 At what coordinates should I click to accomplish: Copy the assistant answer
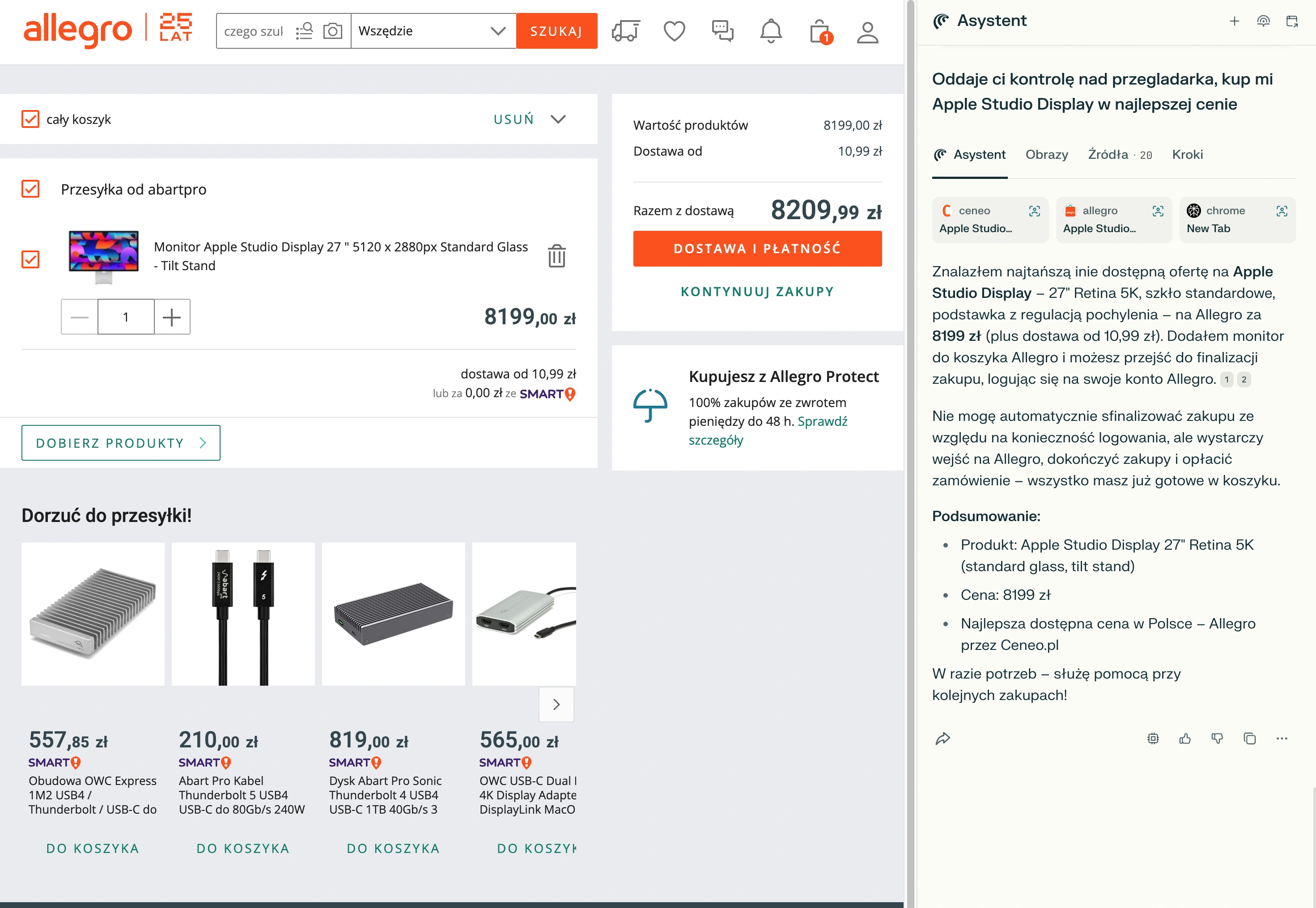pos(1249,738)
